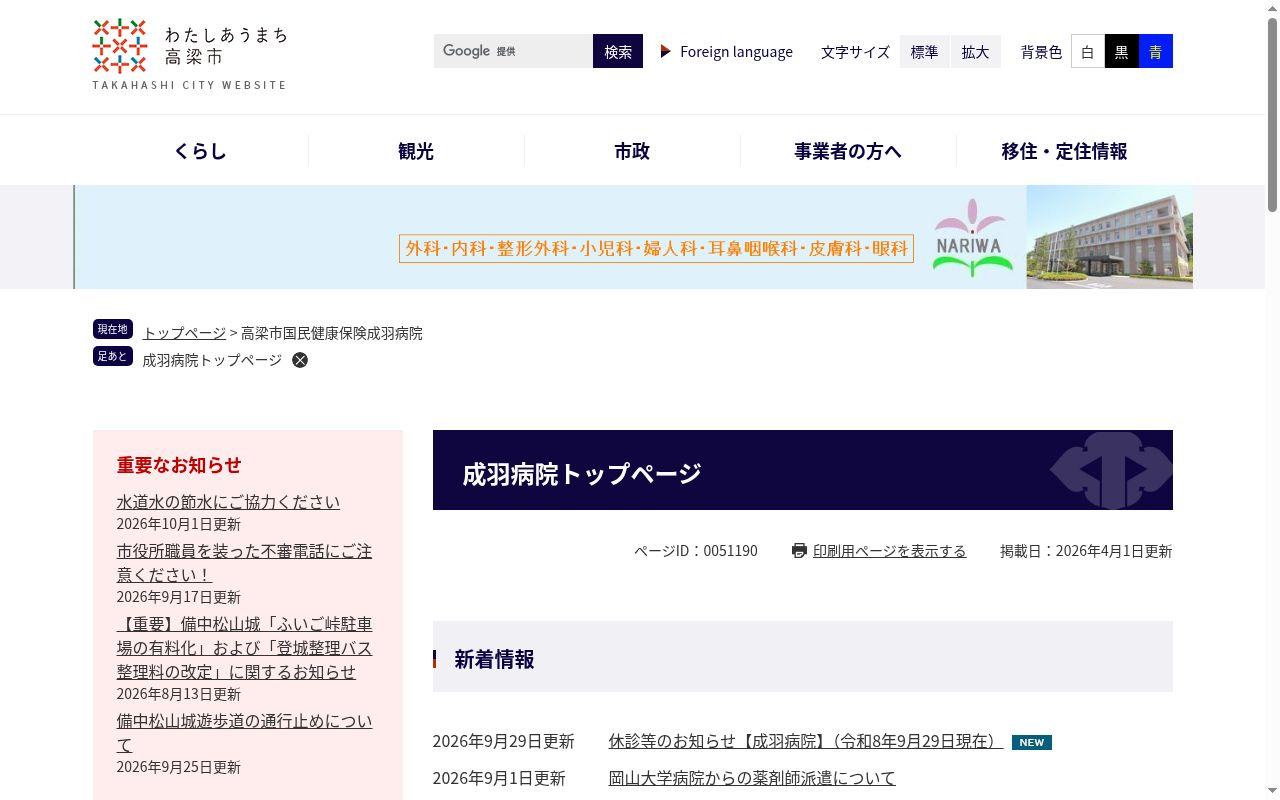Image resolution: width=1280 pixels, height=800 pixels.
Task: Focus the Google search input field
Action: click(513, 51)
